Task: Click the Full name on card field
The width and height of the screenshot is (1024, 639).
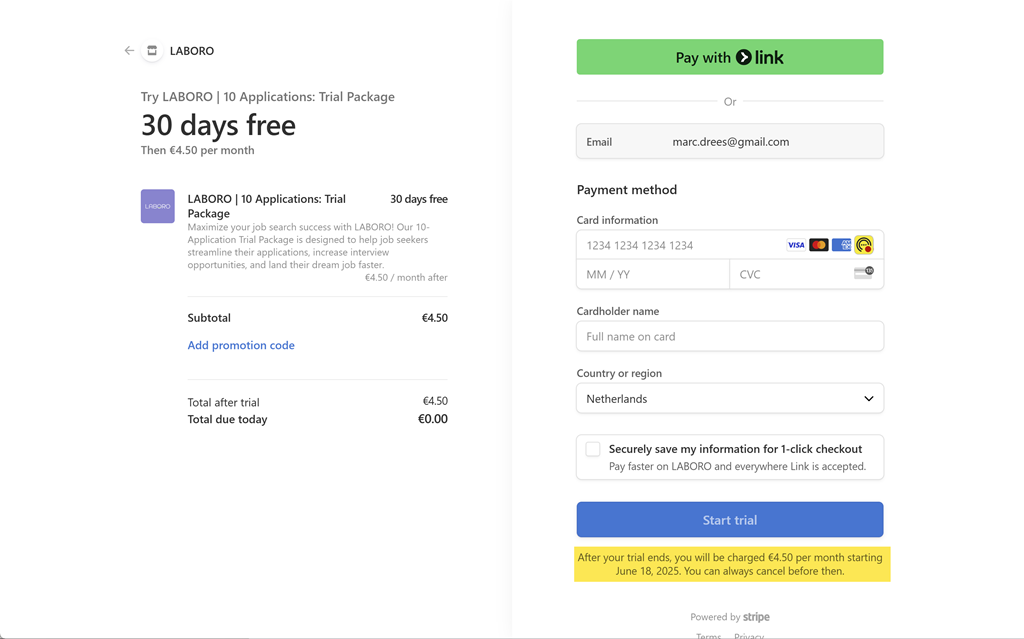Action: (x=729, y=337)
